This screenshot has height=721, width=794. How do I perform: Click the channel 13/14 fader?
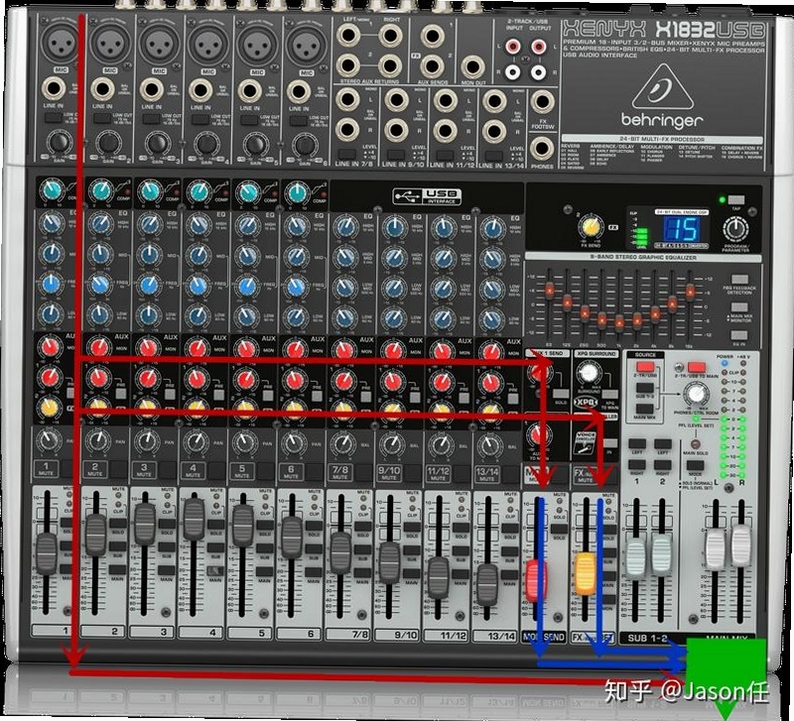point(487,585)
